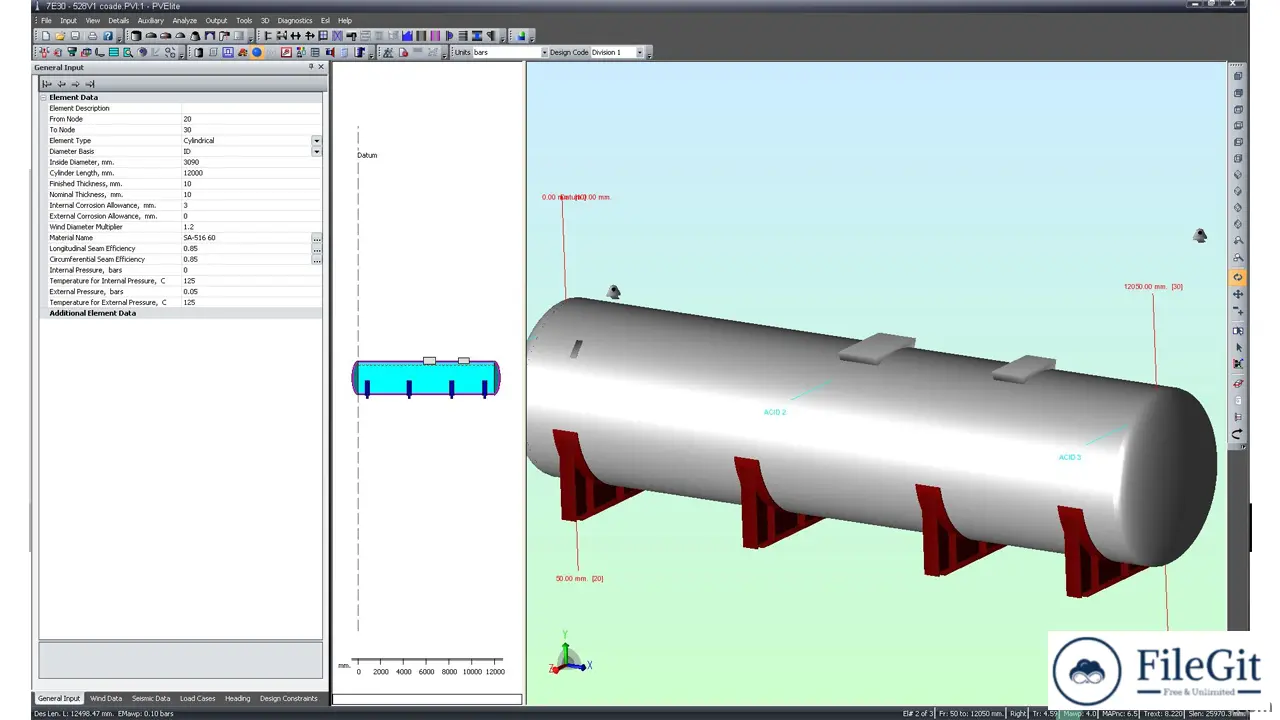Click the green-blue icon right of first toolbar
Screen dimensions: 1280x720
(x=521, y=36)
